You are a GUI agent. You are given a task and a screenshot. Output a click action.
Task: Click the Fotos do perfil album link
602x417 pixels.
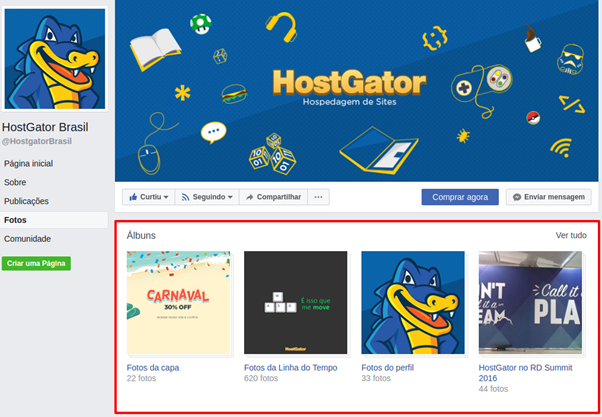tap(387, 367)
